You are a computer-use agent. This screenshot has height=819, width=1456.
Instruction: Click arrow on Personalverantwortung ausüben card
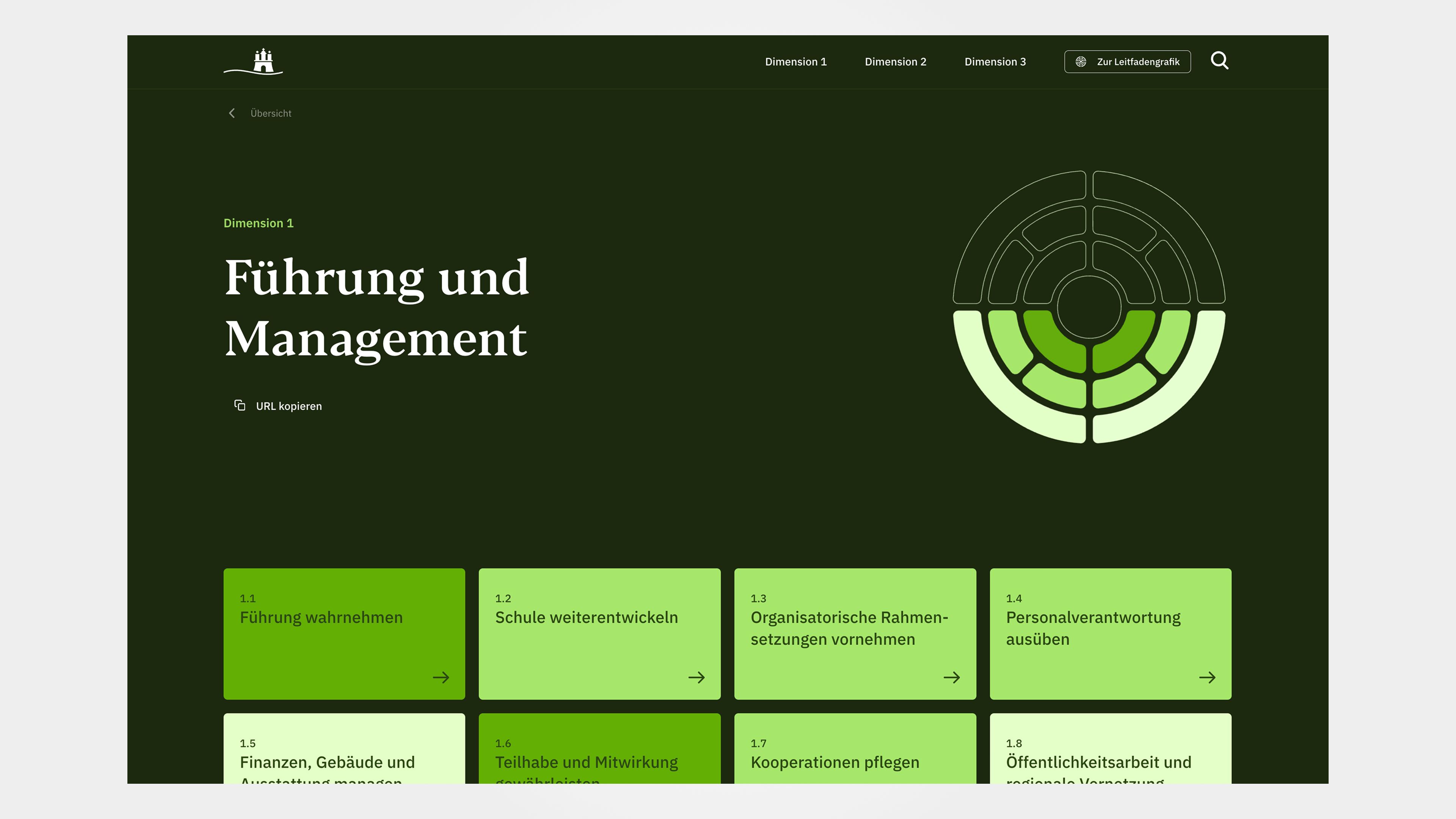click(1207, 677)
